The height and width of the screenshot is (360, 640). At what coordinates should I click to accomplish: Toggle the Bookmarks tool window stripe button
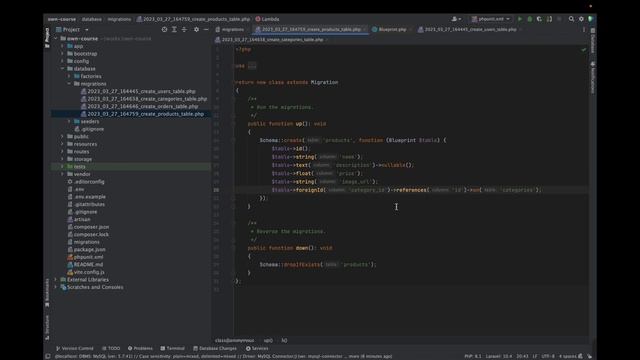(x=47, y=293)
